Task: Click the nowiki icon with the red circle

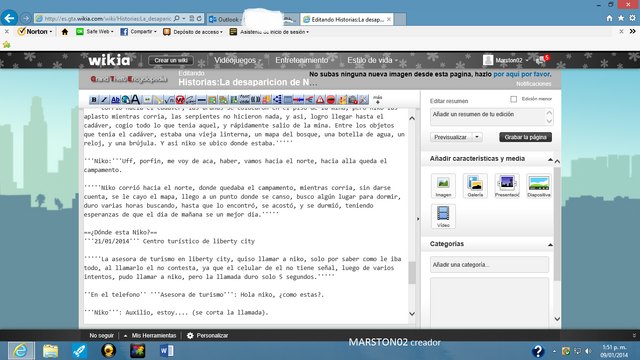Action: pyautogui.click(x=180, y=100)
